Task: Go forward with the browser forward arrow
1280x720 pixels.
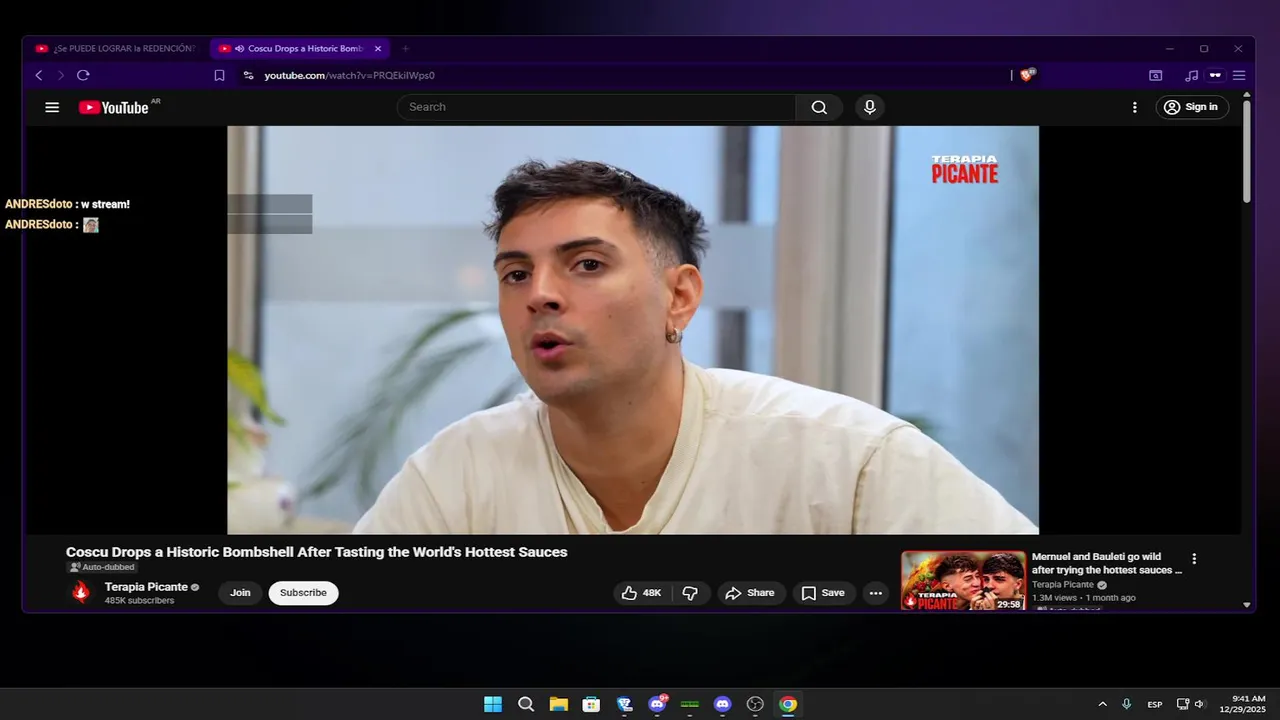Action: (x=61, y=75)
